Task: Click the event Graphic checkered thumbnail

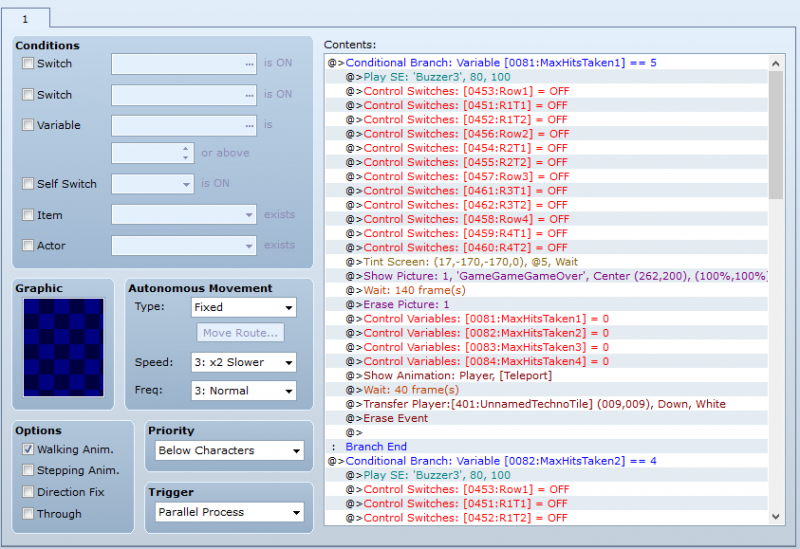Action: coord(63,347)
